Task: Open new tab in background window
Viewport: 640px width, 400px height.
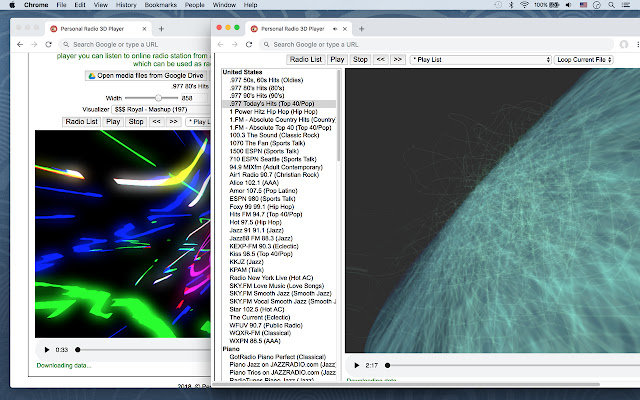Action: pos(161,29)
